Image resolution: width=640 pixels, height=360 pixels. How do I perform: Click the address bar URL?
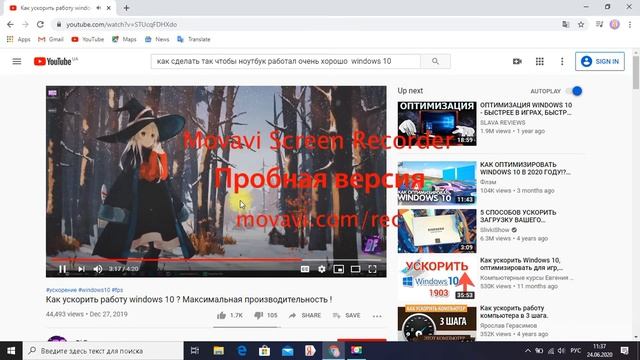click(122, 24)
